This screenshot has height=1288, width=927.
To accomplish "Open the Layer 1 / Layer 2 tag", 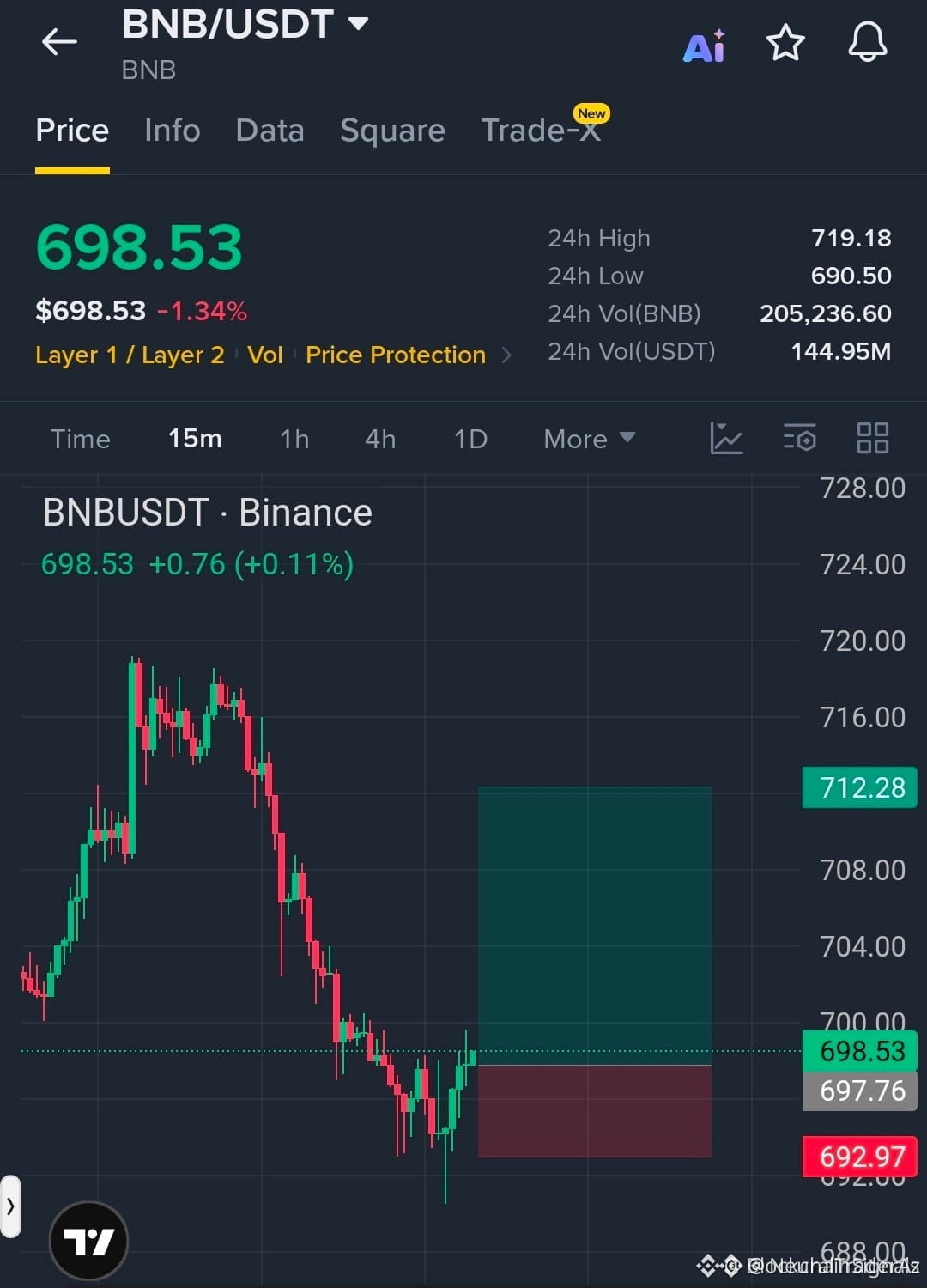I will (130, 355).
